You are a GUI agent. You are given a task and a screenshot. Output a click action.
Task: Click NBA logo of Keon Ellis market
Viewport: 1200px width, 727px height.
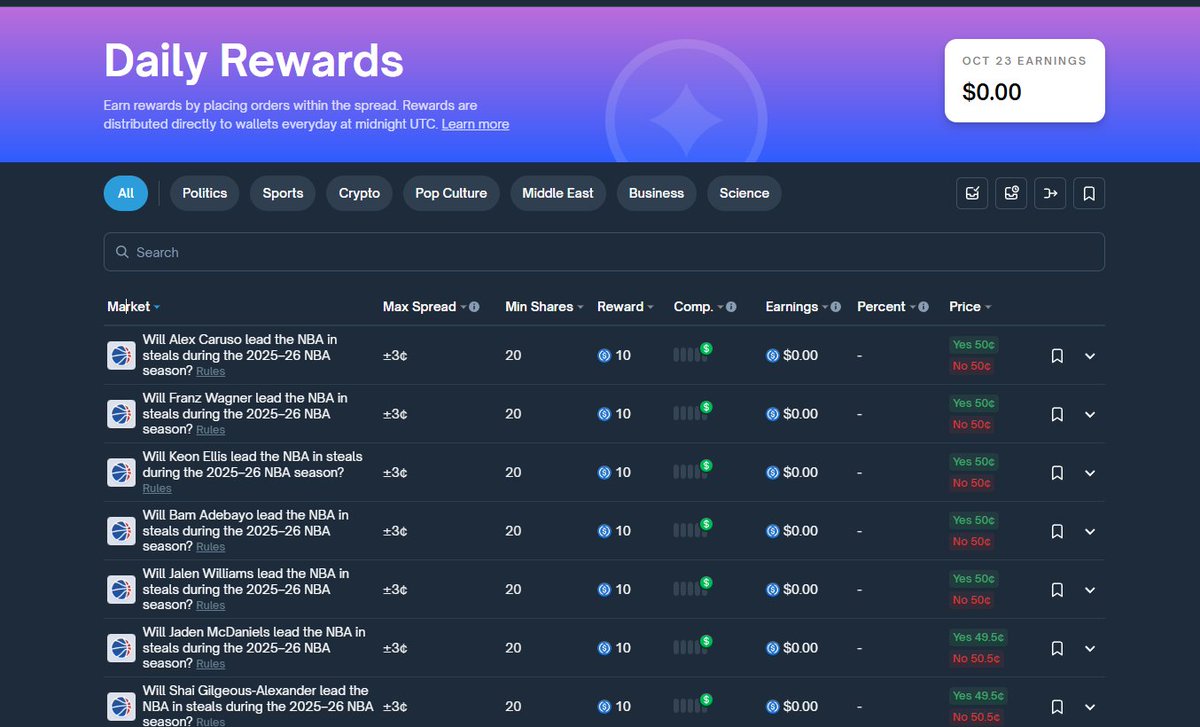tap(121, 472)
